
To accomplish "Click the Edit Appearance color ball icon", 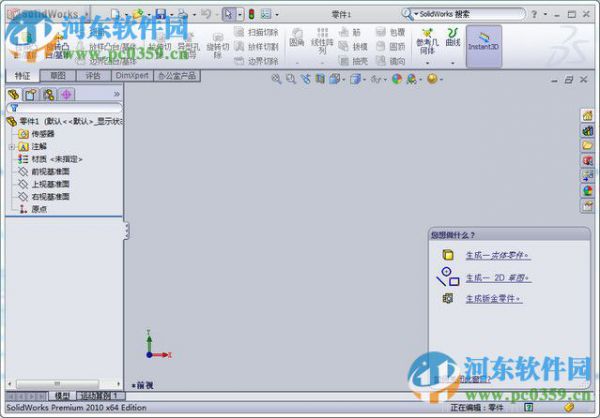I will [397, 79].
